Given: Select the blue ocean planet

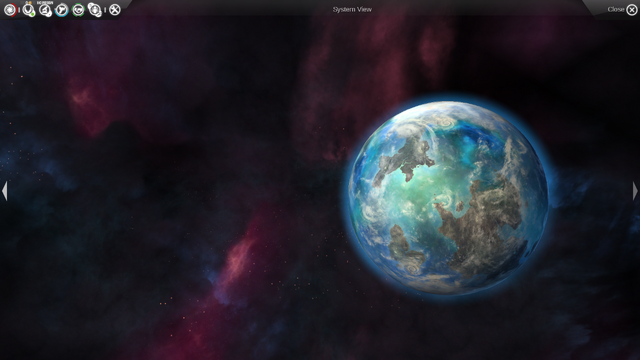Looking at the screenshot, I should coord(448,197).
